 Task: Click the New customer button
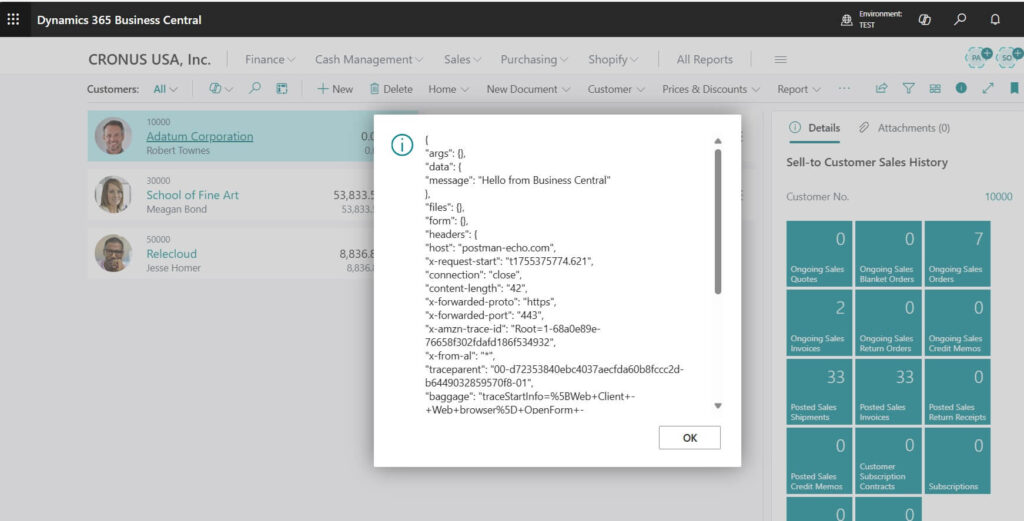pos(335,89)
